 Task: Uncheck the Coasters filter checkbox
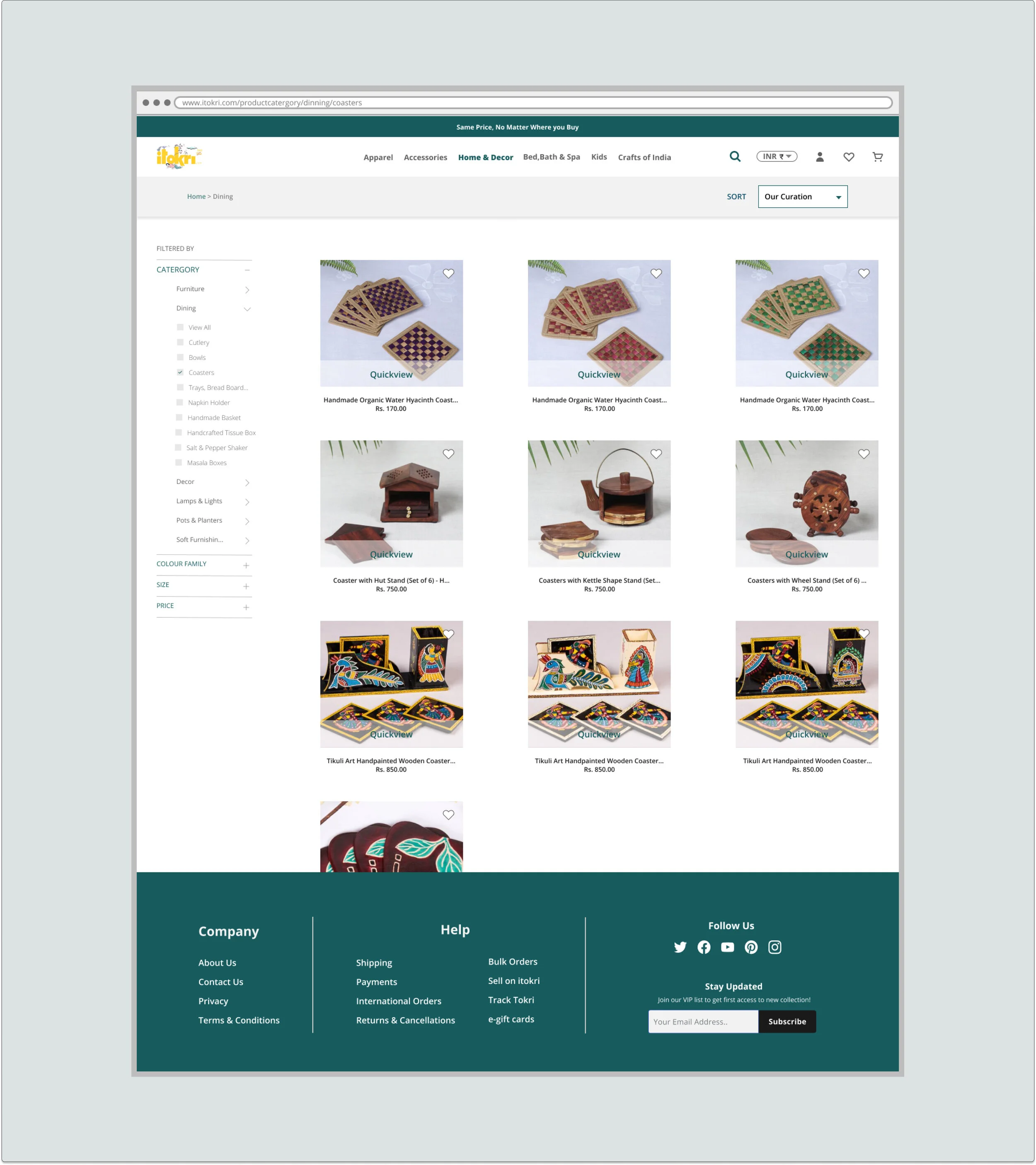click(x=180, y=372)
